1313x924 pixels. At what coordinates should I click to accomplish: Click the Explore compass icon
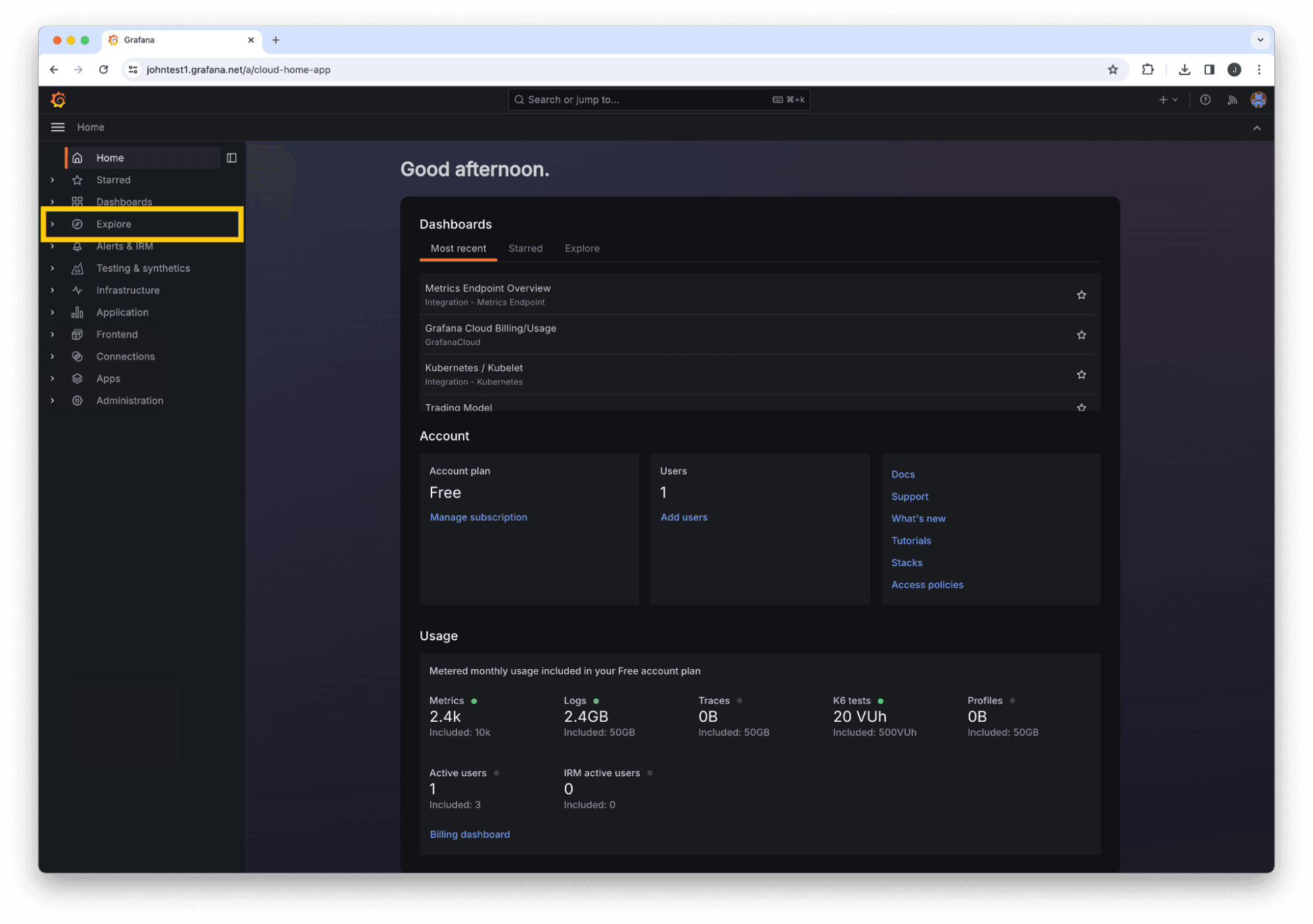78,224
